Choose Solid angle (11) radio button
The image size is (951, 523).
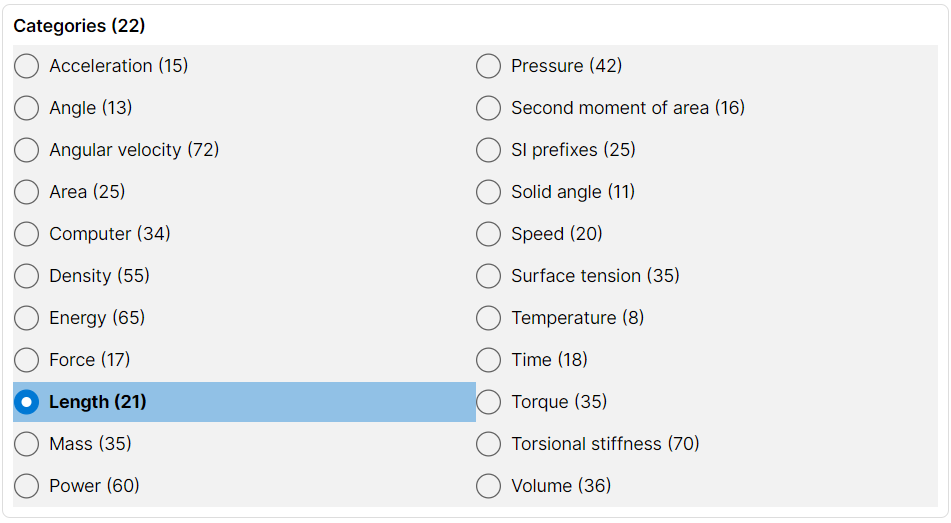[488, 192]
